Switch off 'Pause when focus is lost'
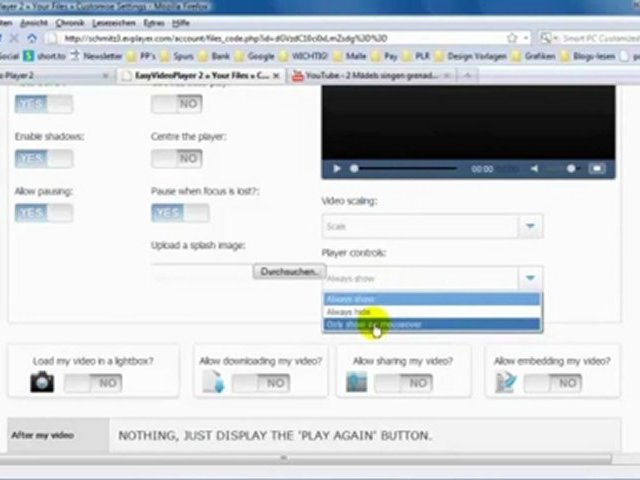 pyautogui.click(x=180, y=213)
